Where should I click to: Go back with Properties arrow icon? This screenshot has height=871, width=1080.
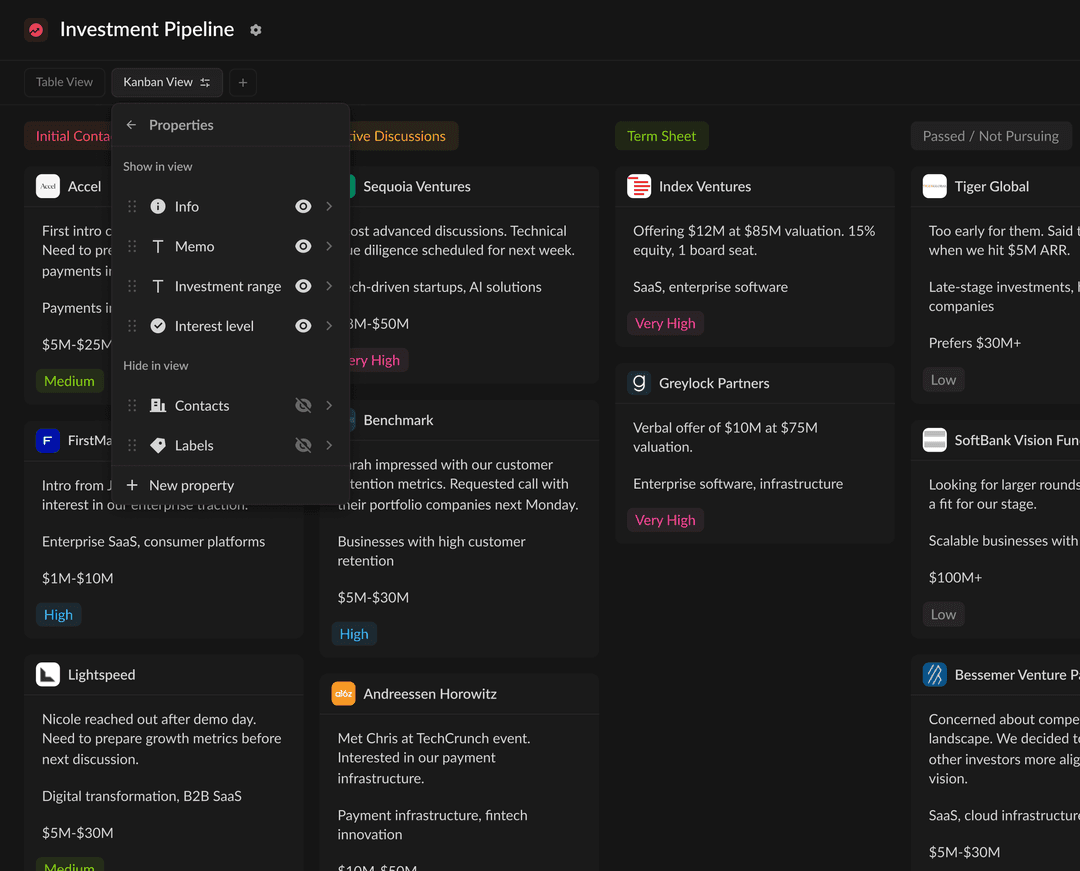(x=131, y=125)
